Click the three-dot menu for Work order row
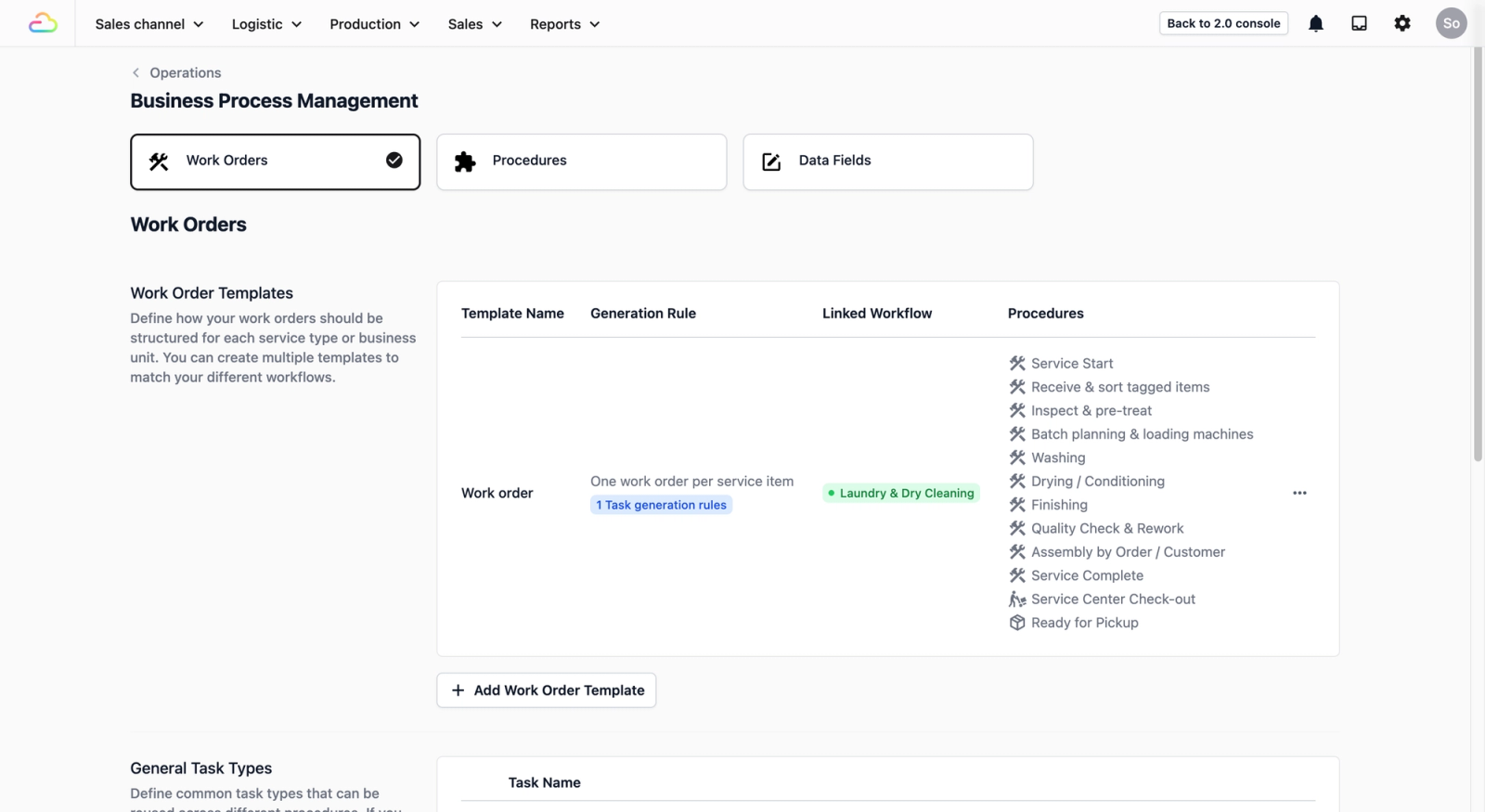This screenshot has width=1485, height=812. [x=1299, y=493]
